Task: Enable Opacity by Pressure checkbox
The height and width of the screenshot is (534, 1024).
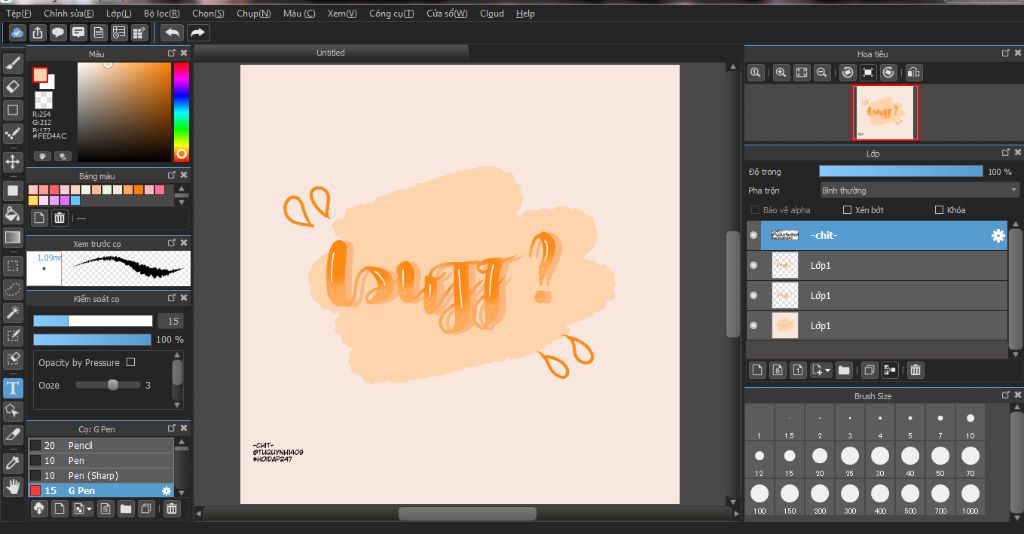Action: point(131,362)
